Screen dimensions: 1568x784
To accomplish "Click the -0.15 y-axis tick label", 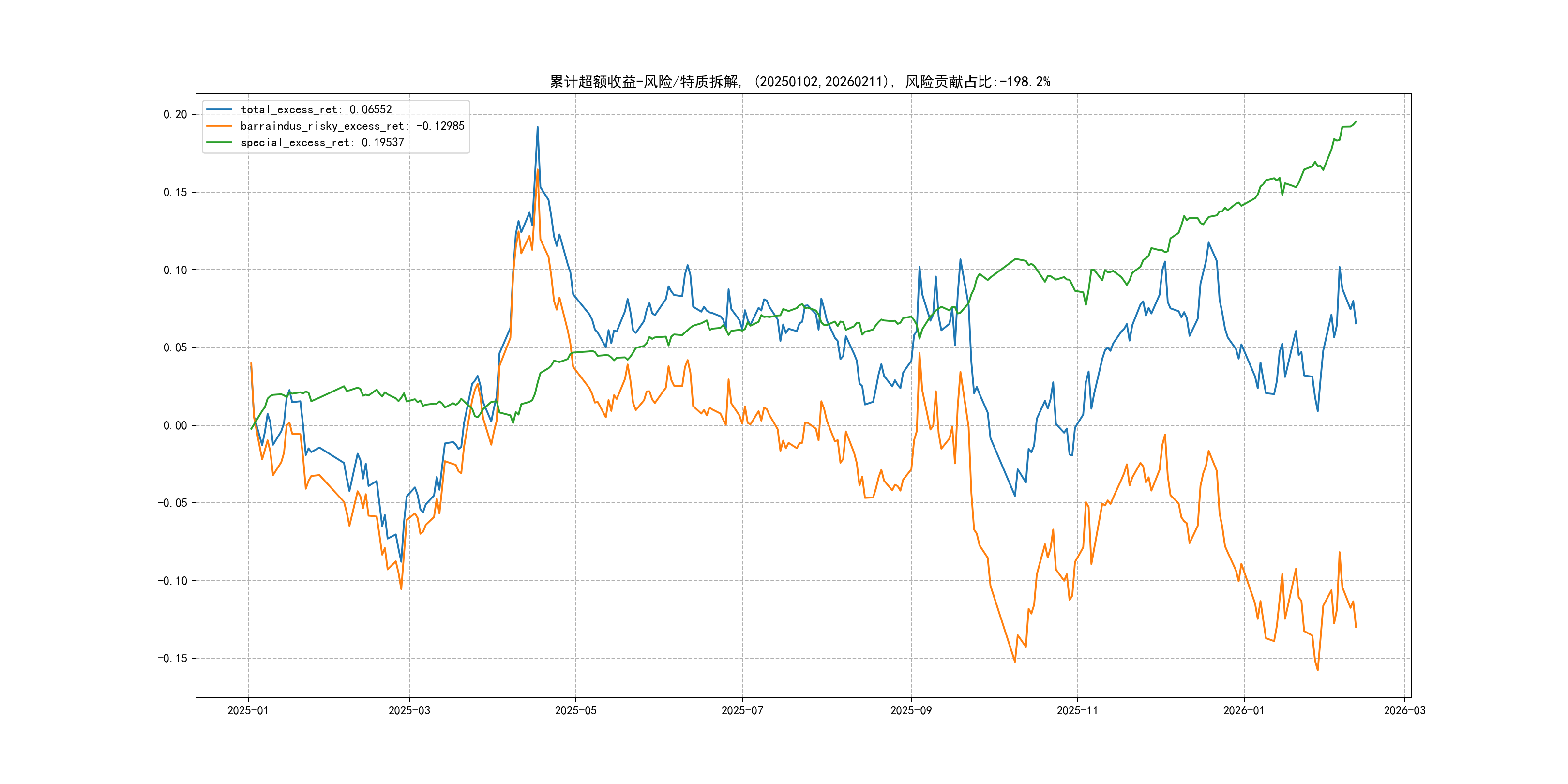I will click(x=172, y=658).
